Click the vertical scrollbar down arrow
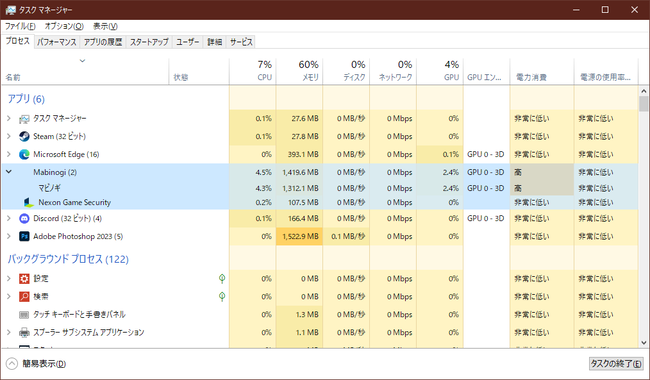 pyautogui.click(x=644, y=343)
